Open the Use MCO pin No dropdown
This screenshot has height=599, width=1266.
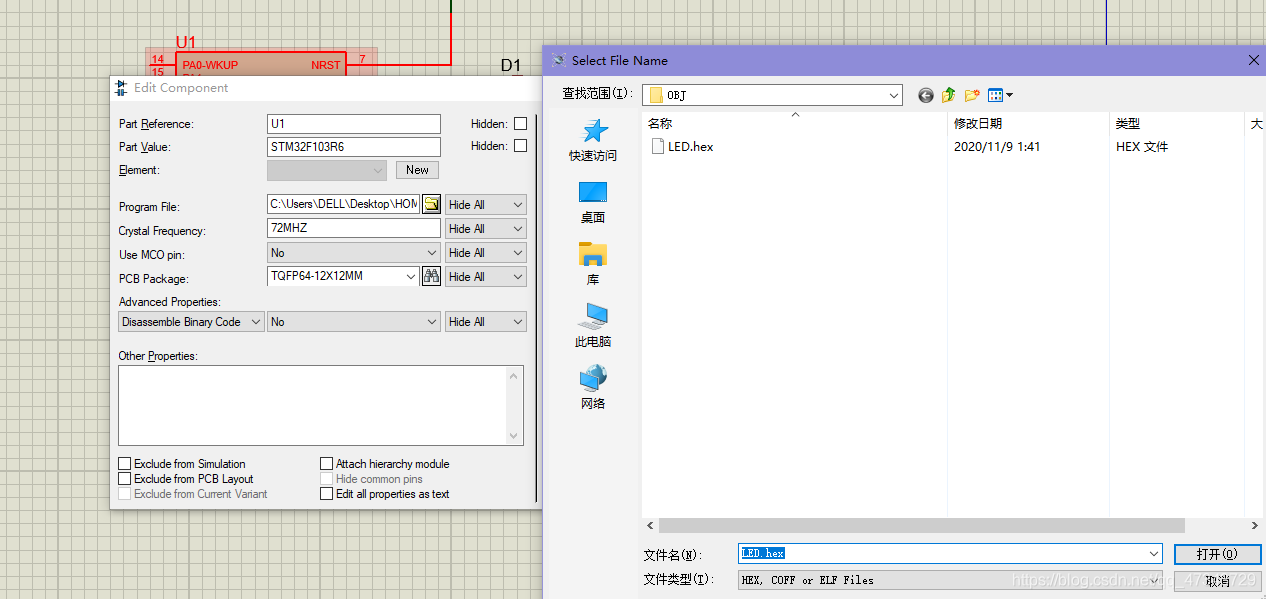(x=354, y=252)
